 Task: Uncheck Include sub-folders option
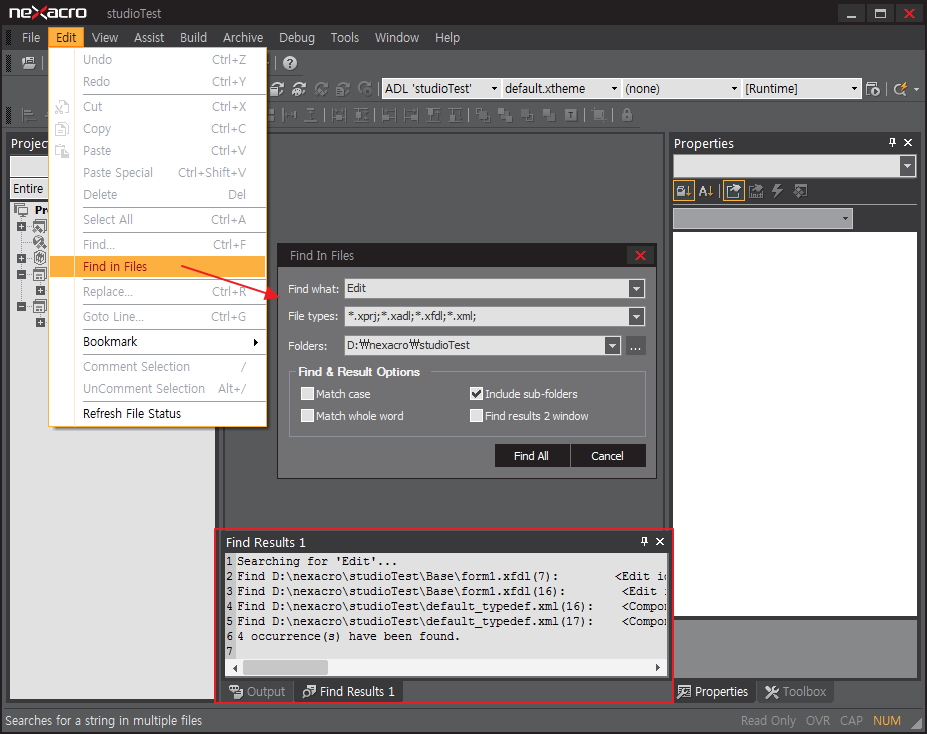pyautogui.click(x=477, y=394)
